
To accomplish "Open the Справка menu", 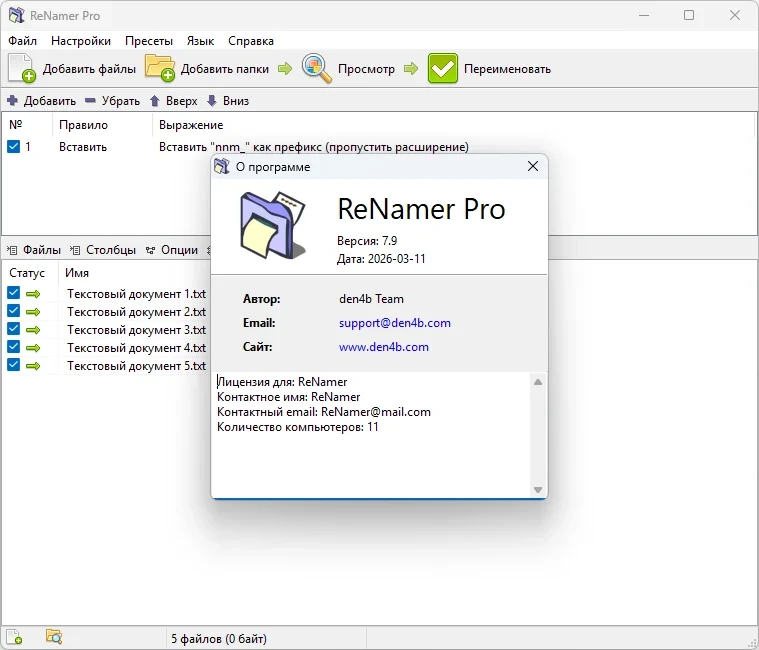I will click(251, 41).
